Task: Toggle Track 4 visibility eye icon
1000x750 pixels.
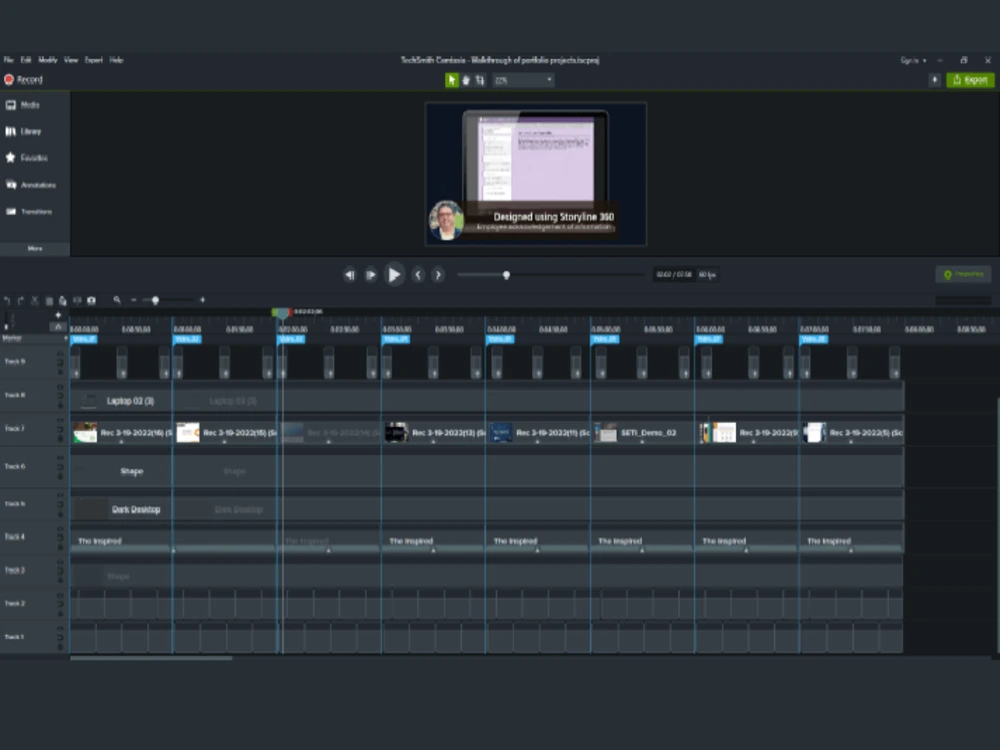Action: click(60, 530)
